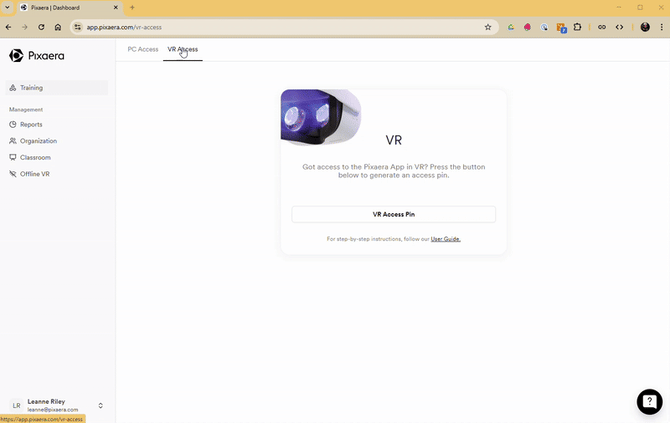Switch to the PC Access tab
This screenshot has width=670, height=423.
[143, 49]
